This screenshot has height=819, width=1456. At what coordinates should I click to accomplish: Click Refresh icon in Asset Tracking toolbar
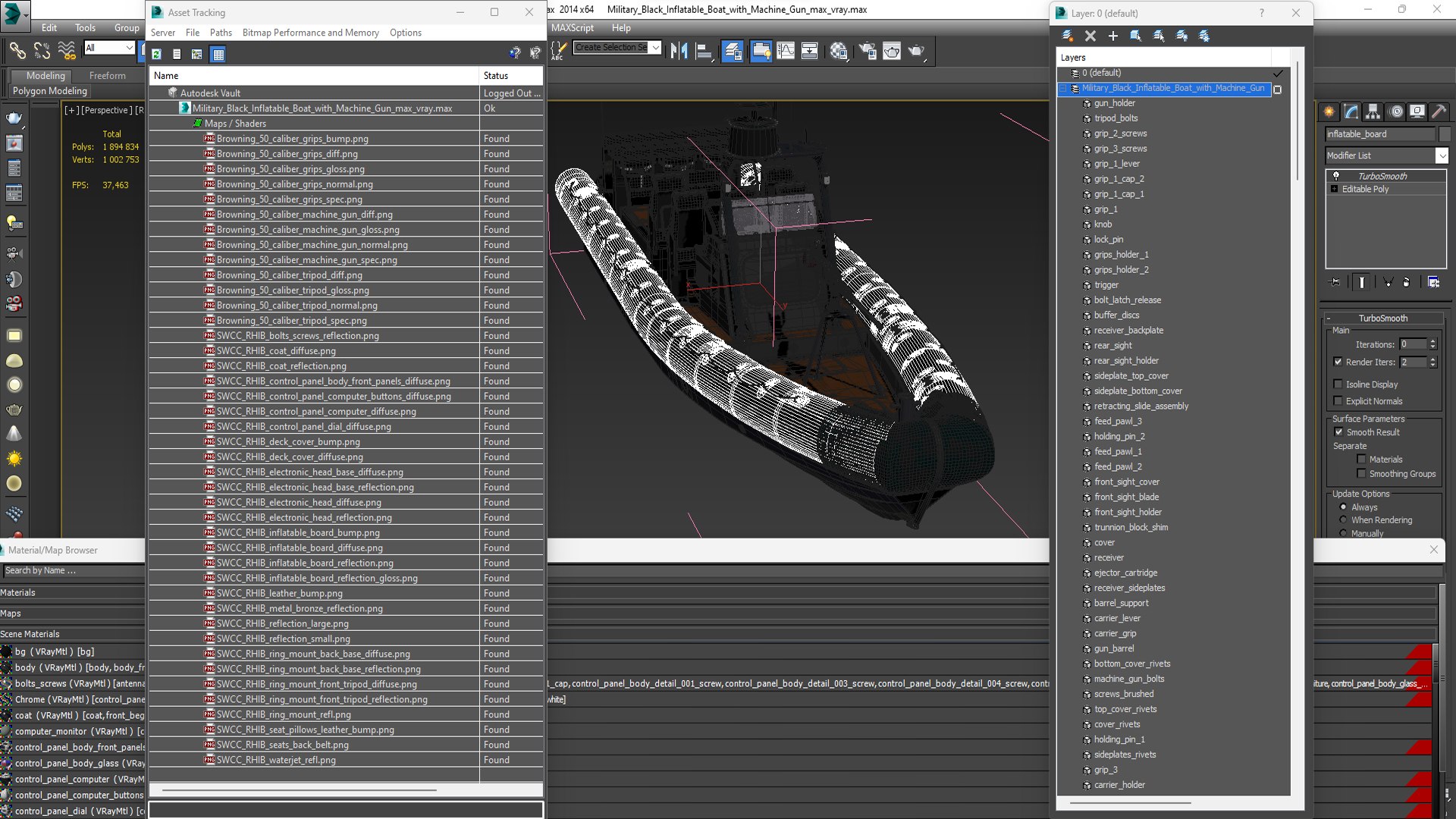tap(156, 54)
